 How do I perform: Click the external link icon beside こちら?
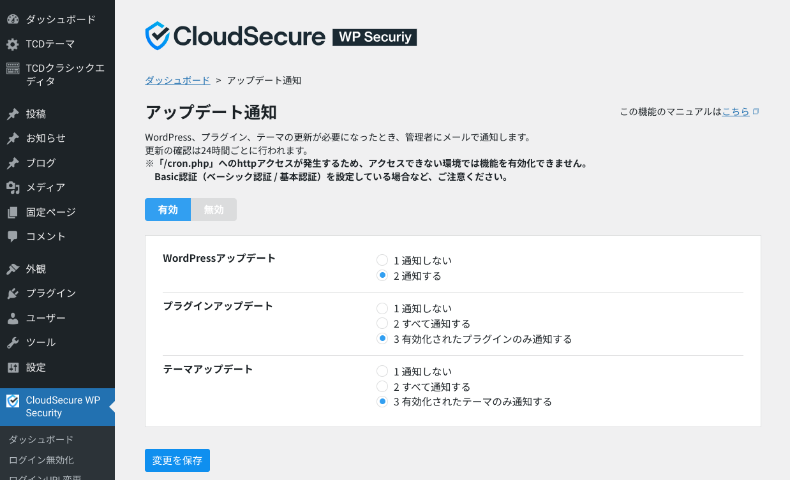tap(756, 111)
